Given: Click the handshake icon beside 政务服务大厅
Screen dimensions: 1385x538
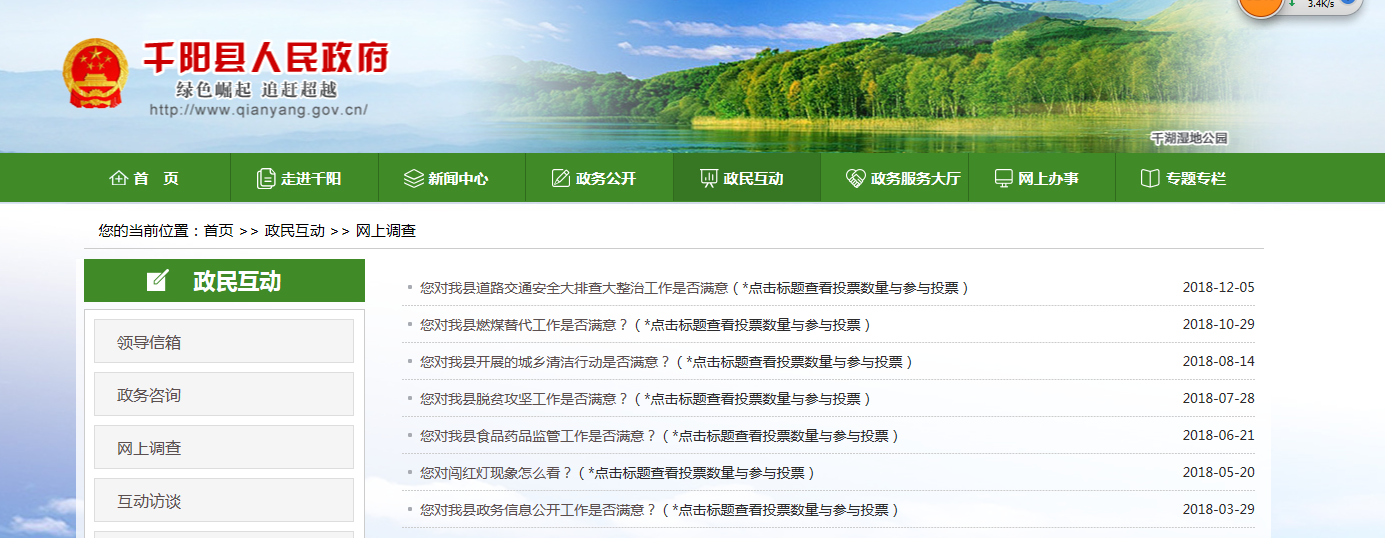Looking at the screenshot, I should (855, 179).
